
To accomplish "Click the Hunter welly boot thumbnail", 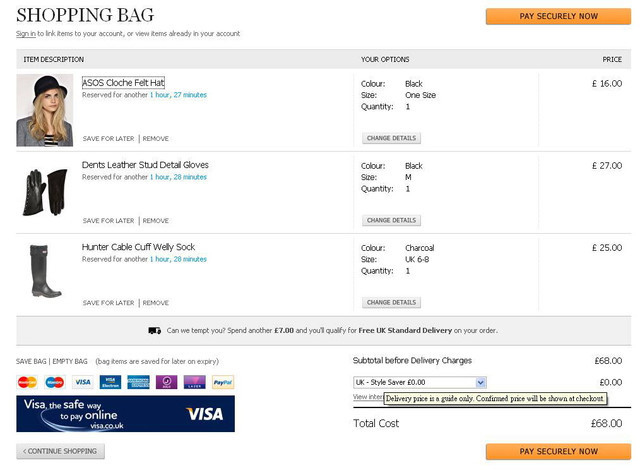I will (x=44, y=271).
